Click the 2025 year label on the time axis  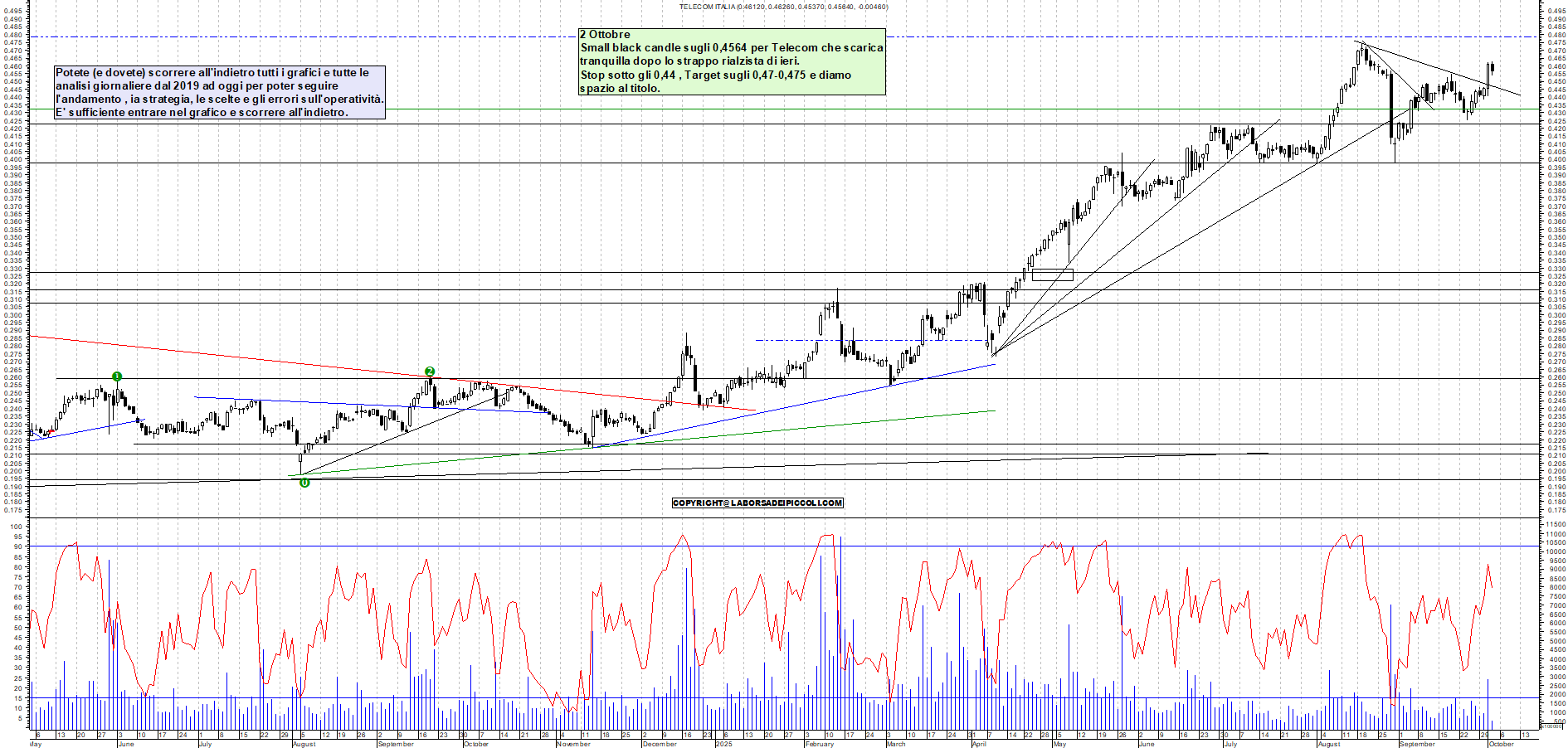pyautogui.click(x=723, y=744)
